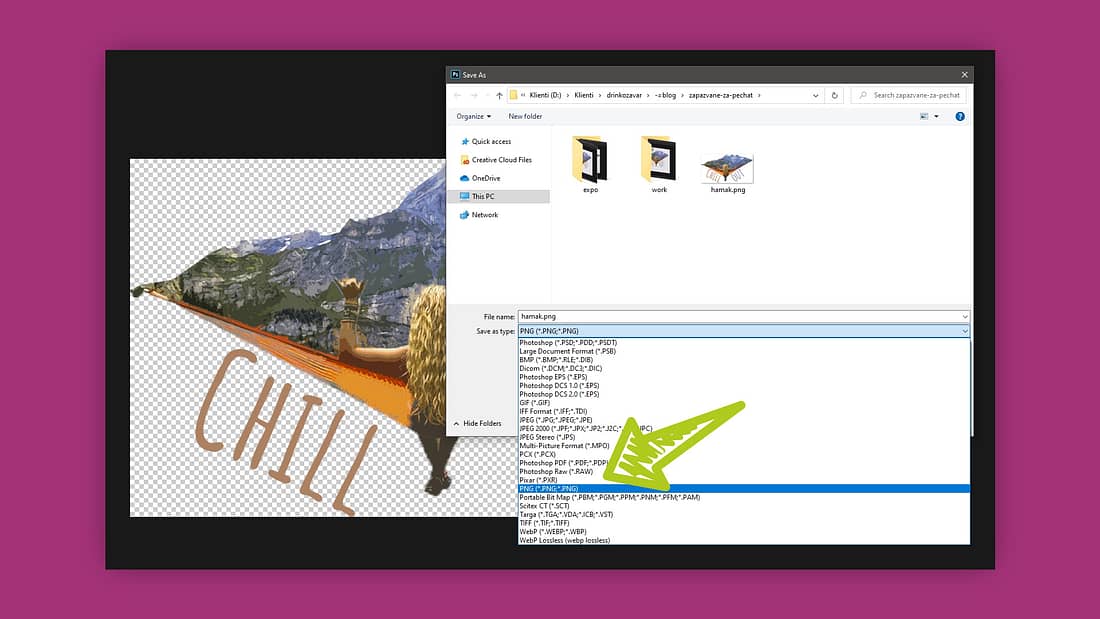
Task: Click the Up one level arrow
Action: (499, 96)
